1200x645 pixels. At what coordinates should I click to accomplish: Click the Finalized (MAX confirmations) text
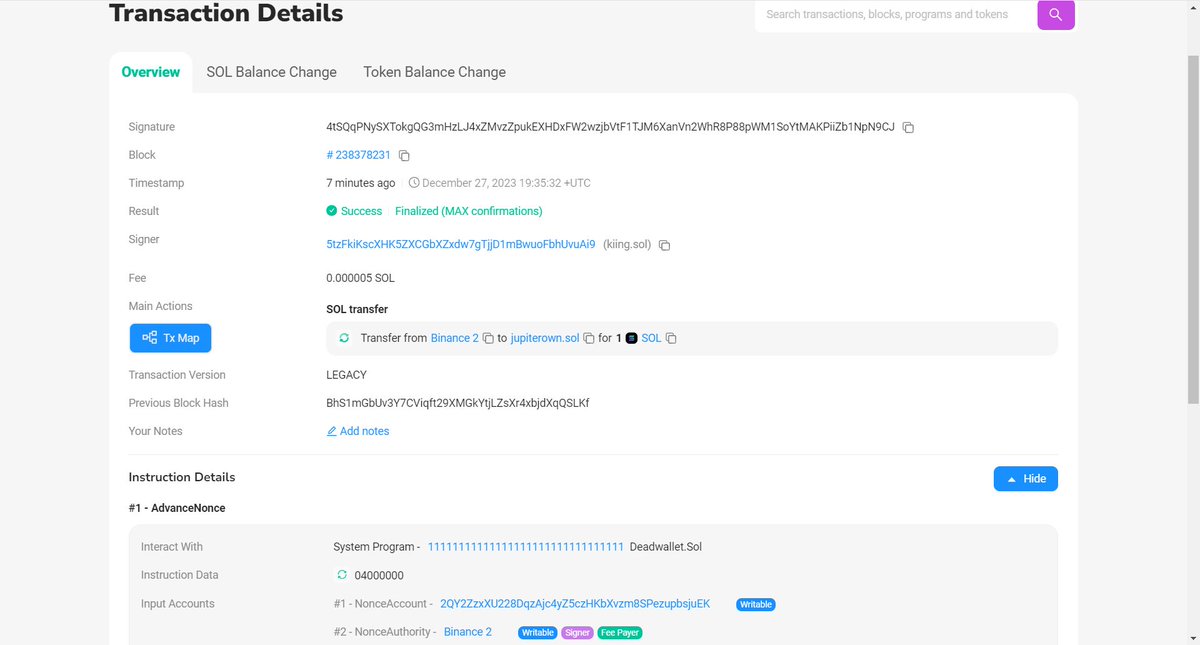click(469, 211)
